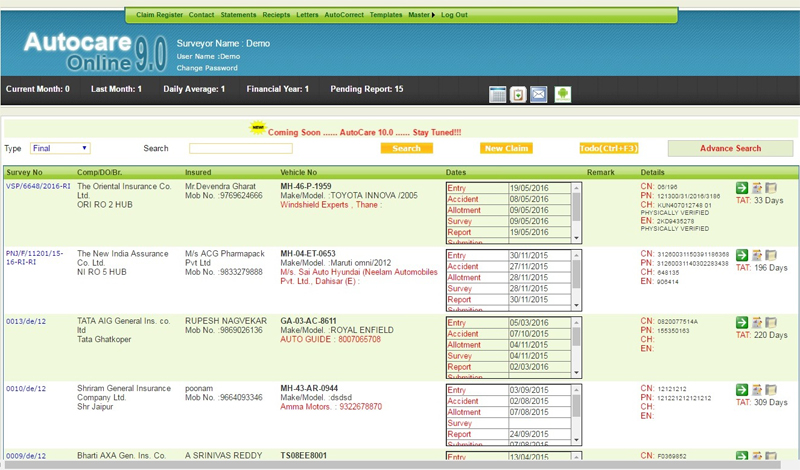The width and height of the screenshot is (800, 470).
Task: Open survey 0010/de/12 link
Action: [26, 388]
